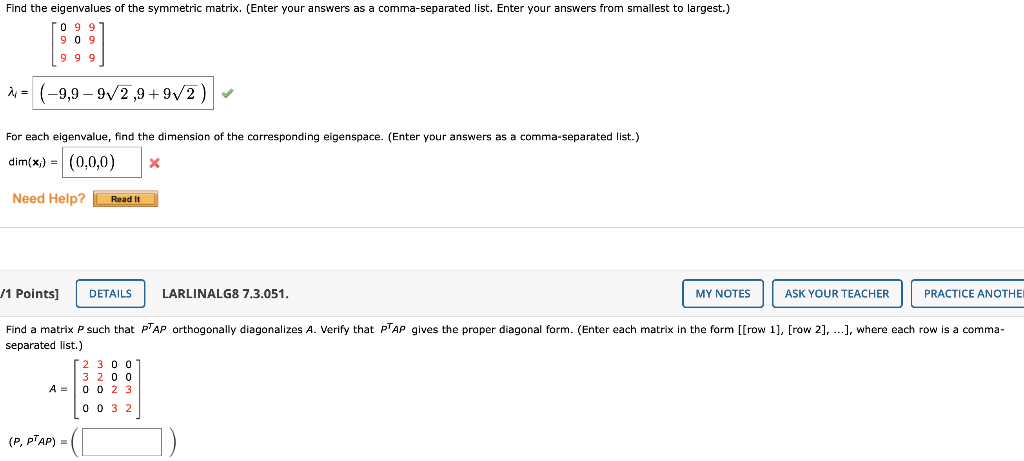Click the 'For each eigenvalue' instruction text
The width and height of the screenshot is (1024, 461).
[x=323, y=136]
